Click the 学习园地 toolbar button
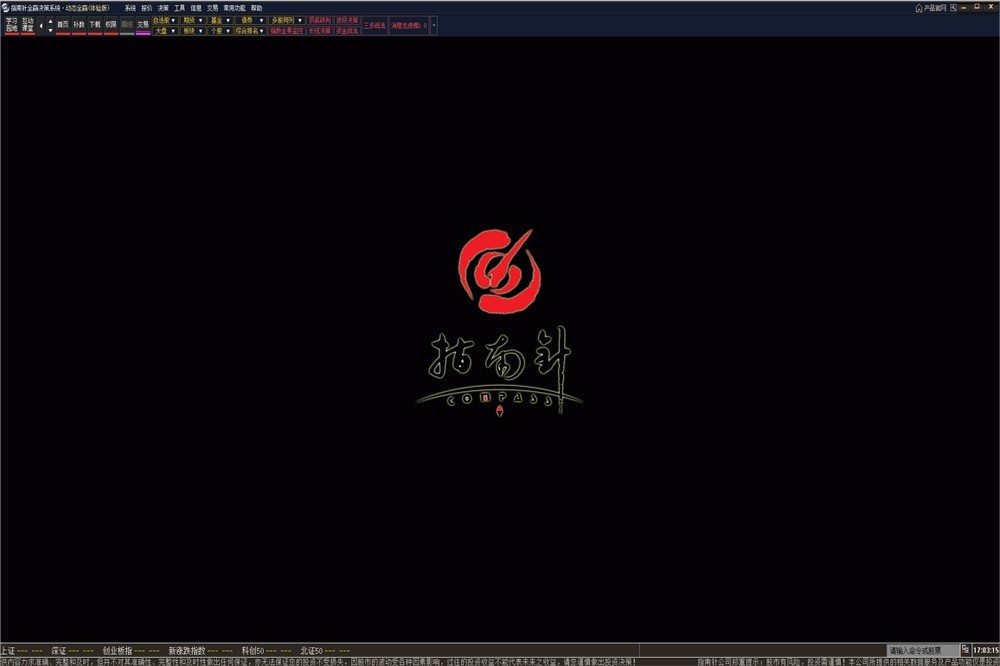 click(12, 25)
